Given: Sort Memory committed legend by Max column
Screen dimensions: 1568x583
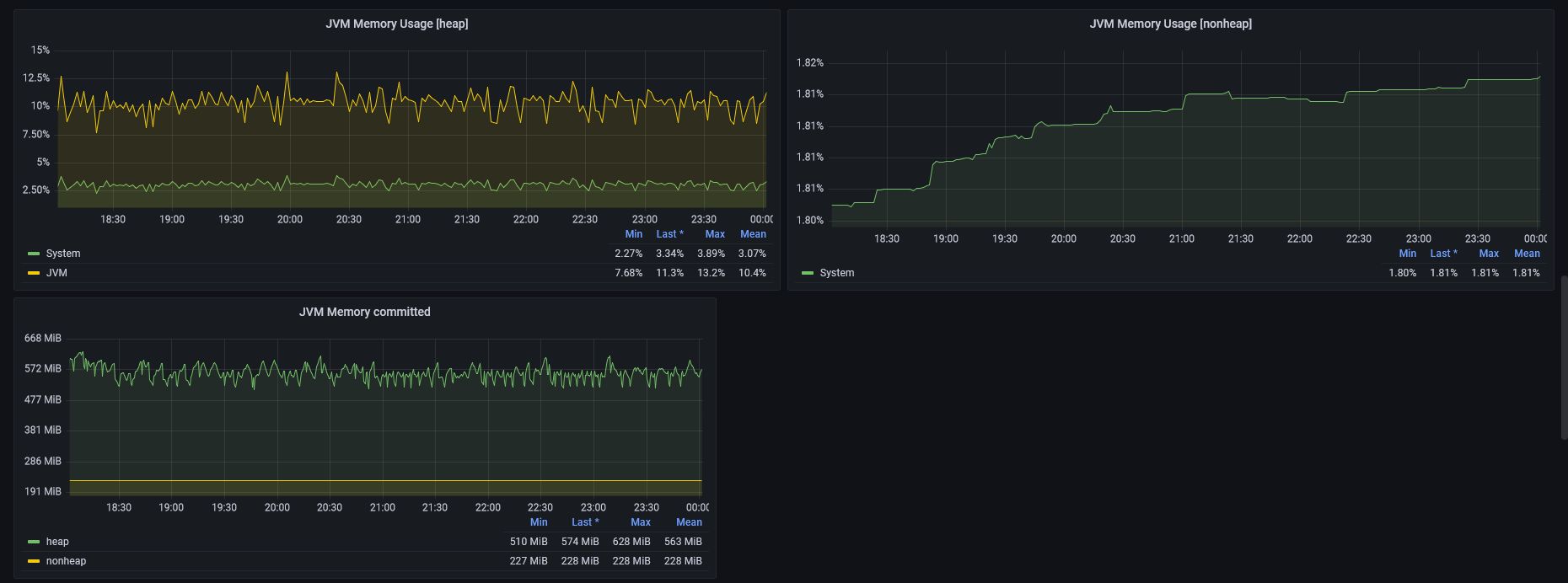Looking at the screenshot, I should (x=641, y=522).
